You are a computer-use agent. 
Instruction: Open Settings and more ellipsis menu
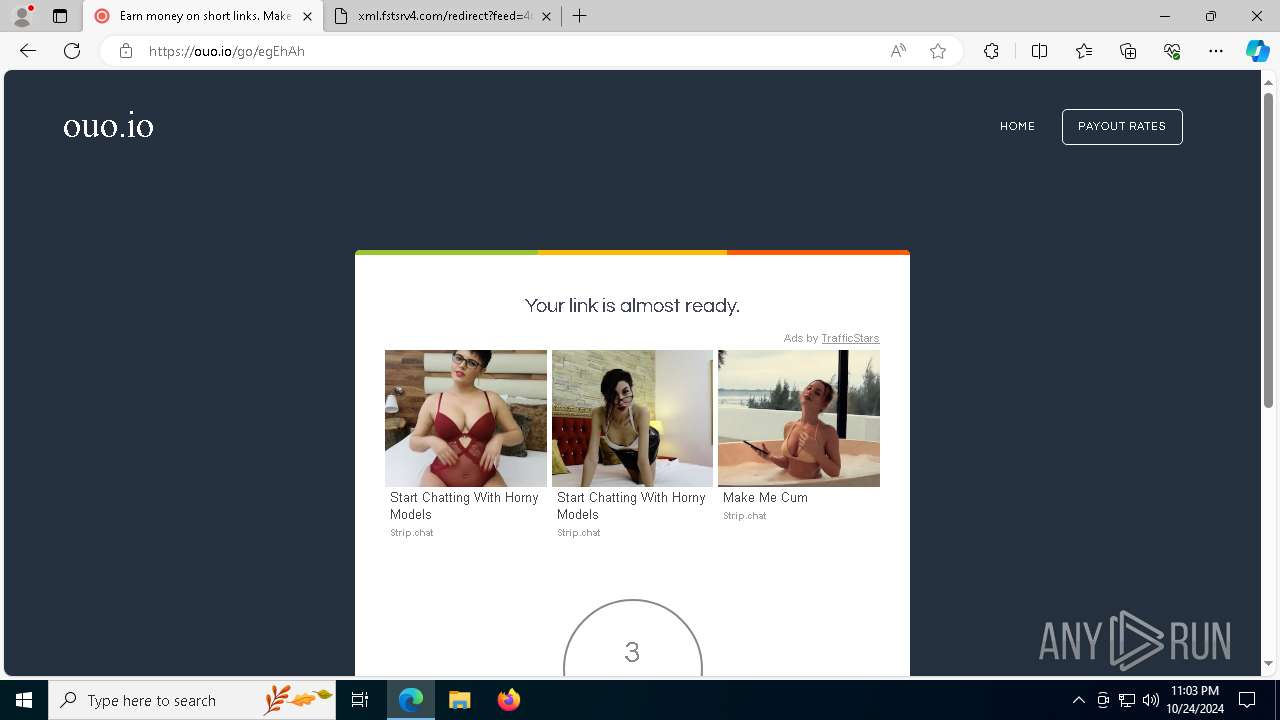(x=1216, y=51)
